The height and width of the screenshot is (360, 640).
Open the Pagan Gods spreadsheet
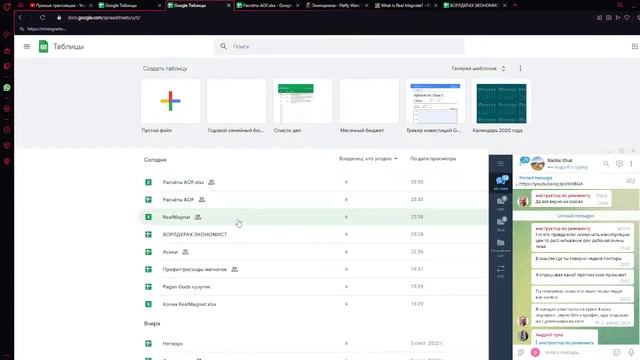(x=313, y=287)
